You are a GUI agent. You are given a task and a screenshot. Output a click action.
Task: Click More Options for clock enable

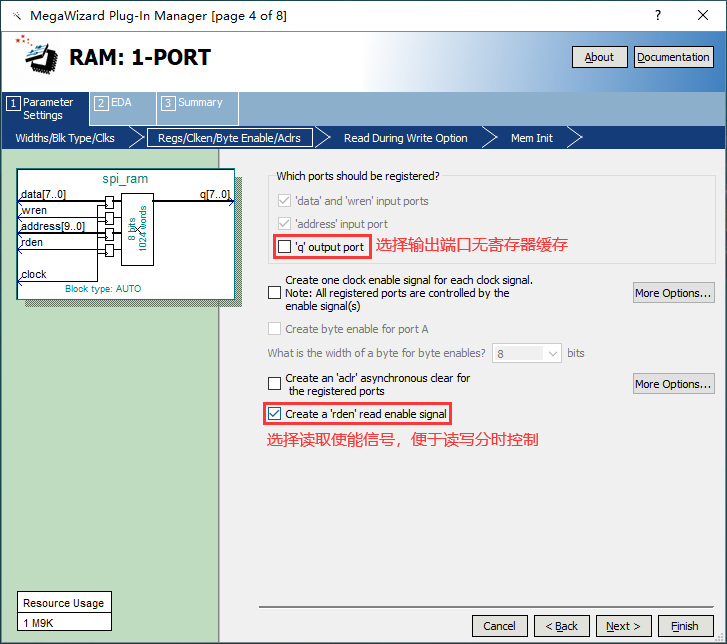coord(673,293)
